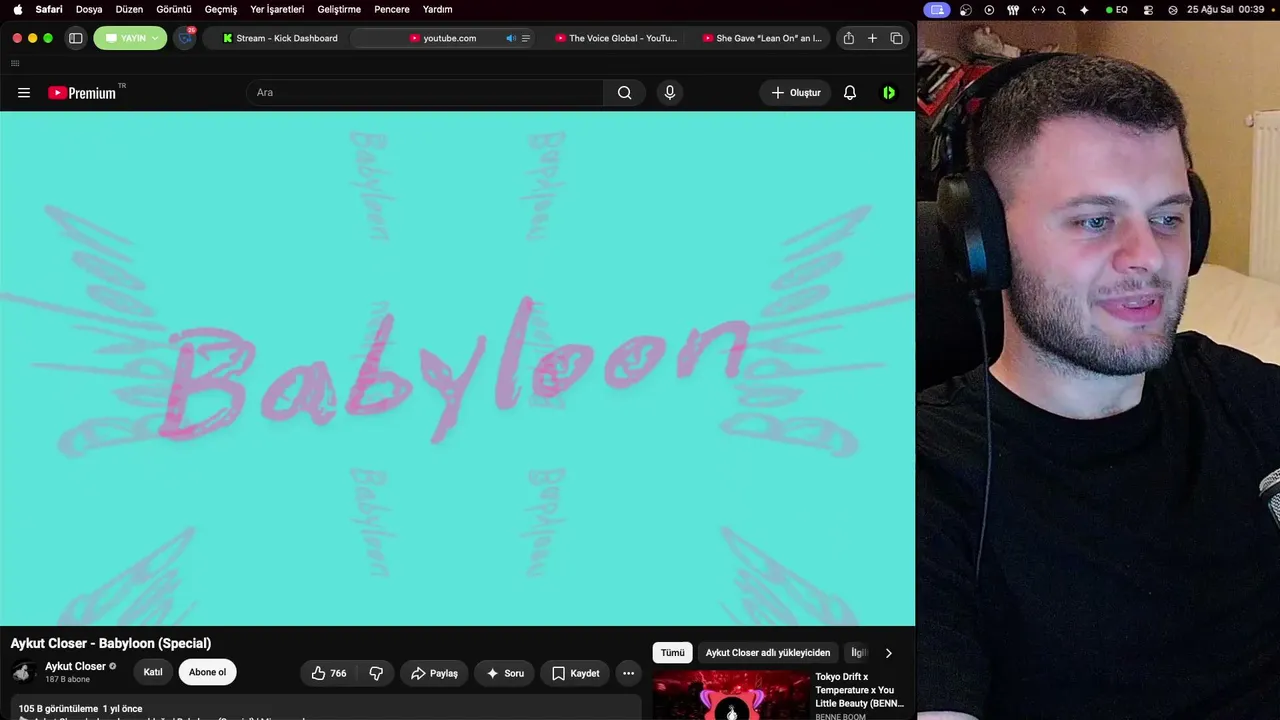The height and width of the screenshot is (720, 1280).
Task: Select Aykut Closer adlı yükleyiciden chip
Action: (768, 653)
